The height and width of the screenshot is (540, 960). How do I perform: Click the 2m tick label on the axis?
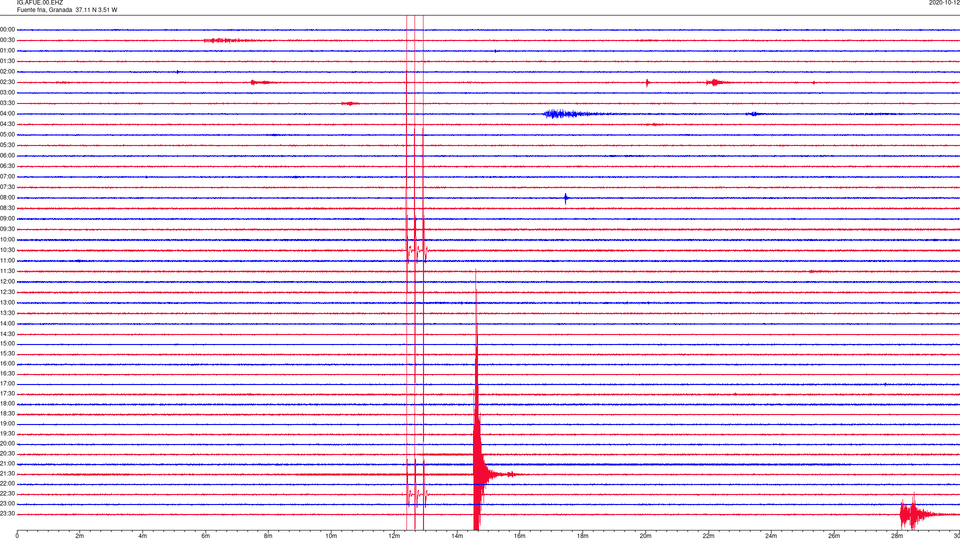80,536
